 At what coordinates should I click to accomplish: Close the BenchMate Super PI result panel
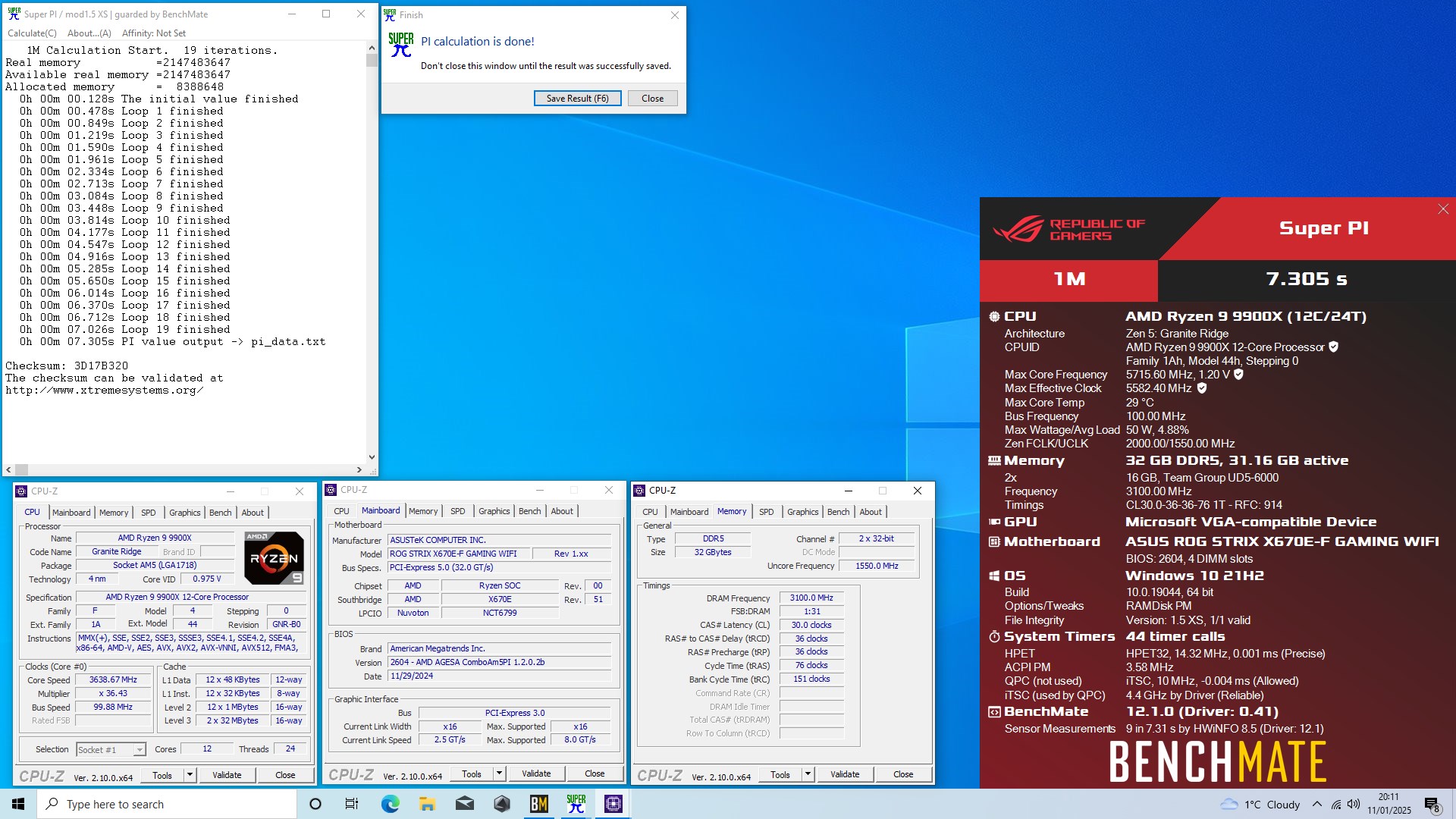point(1443,209)
